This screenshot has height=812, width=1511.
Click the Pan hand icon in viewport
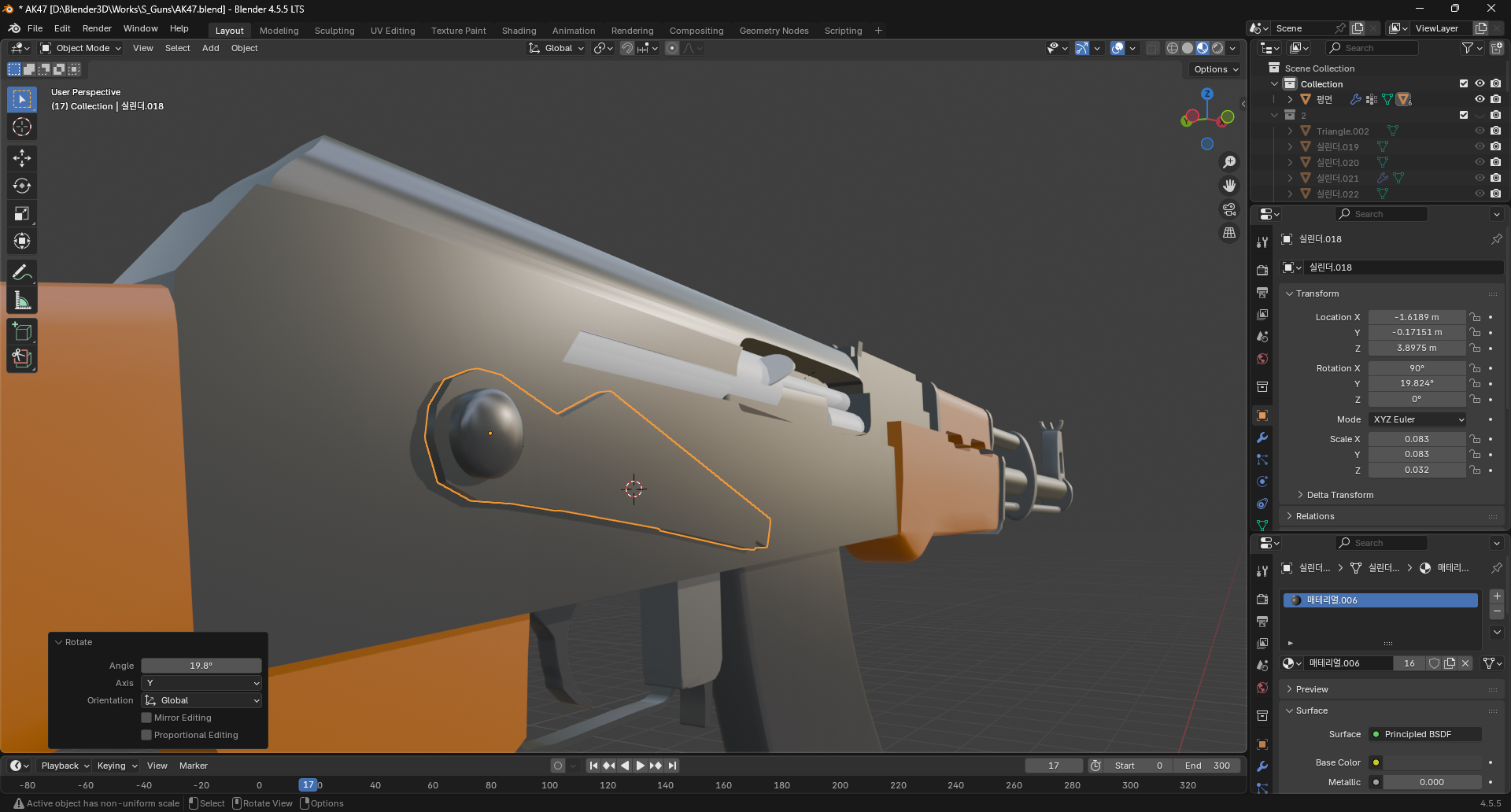pos(1229,186)
